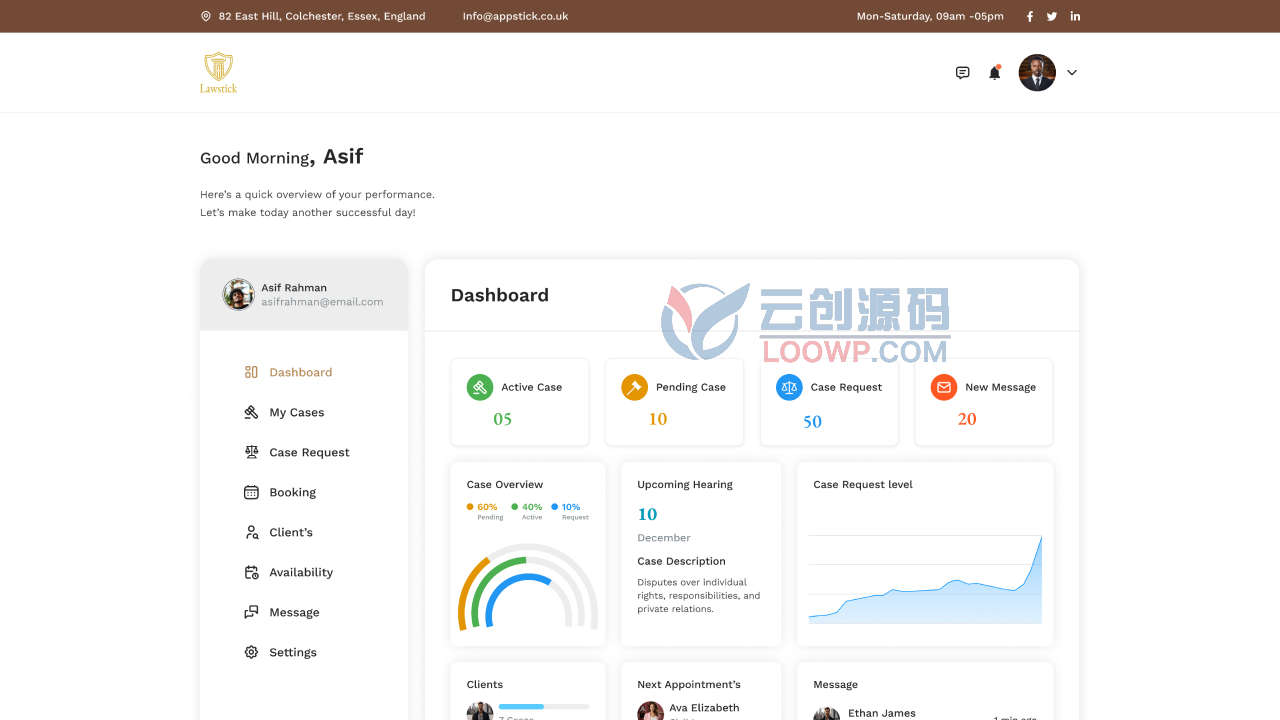Click the Clients card progress bar

(x=544, y=706)
